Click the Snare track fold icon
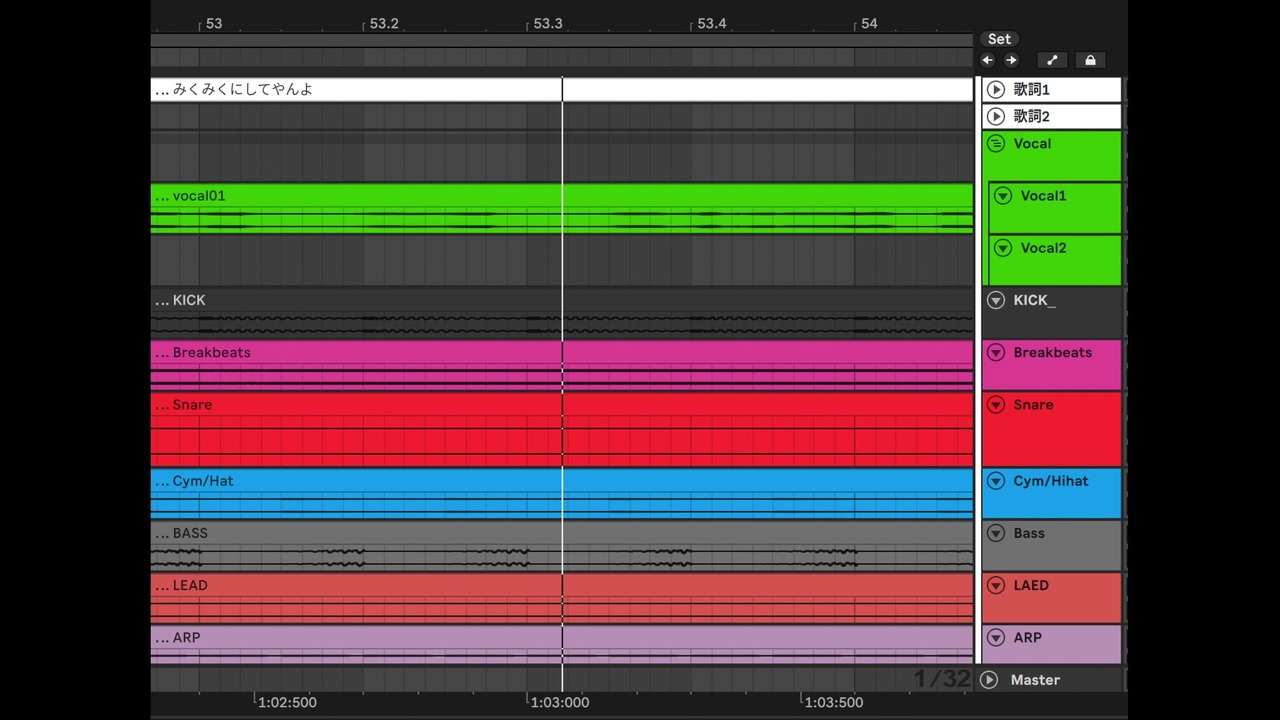Image resolution: width=1280 pixels, height=720 pixels. coord(996,405)
